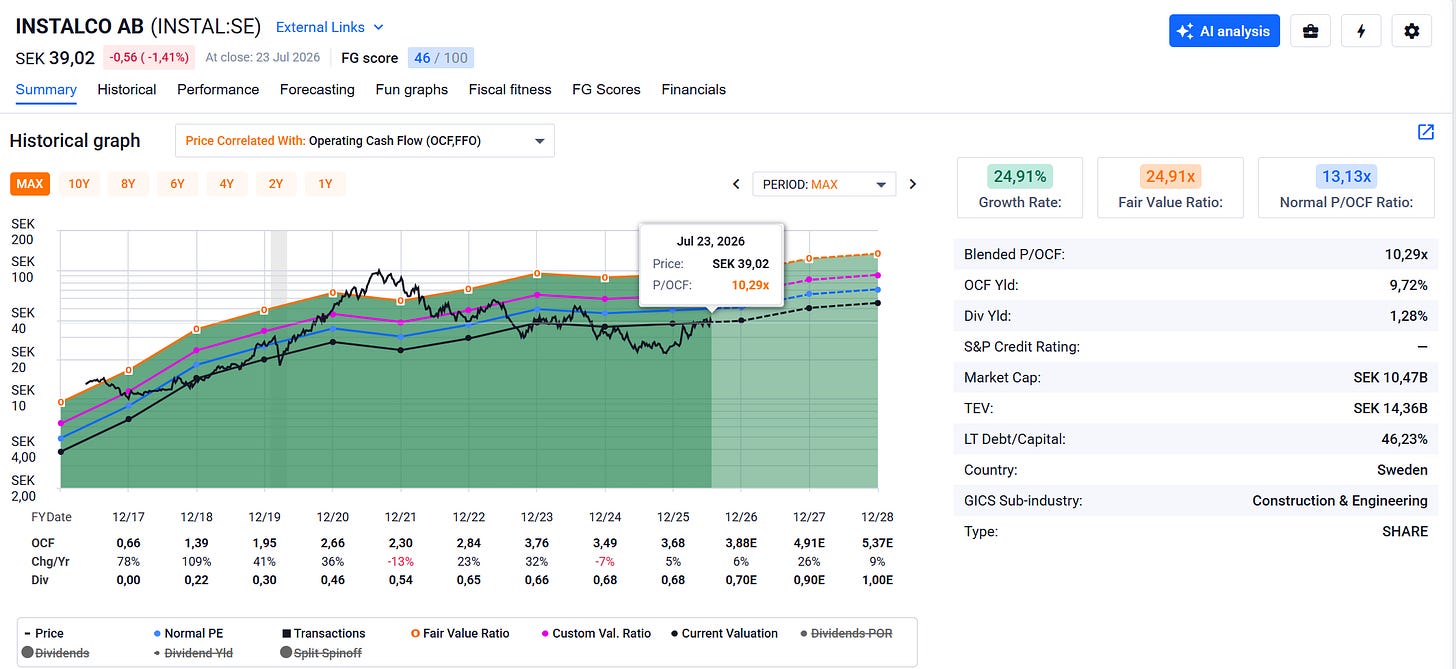Select the 1Y time range button
This screenshot has height=669, width=1456.
pos(325,184)
